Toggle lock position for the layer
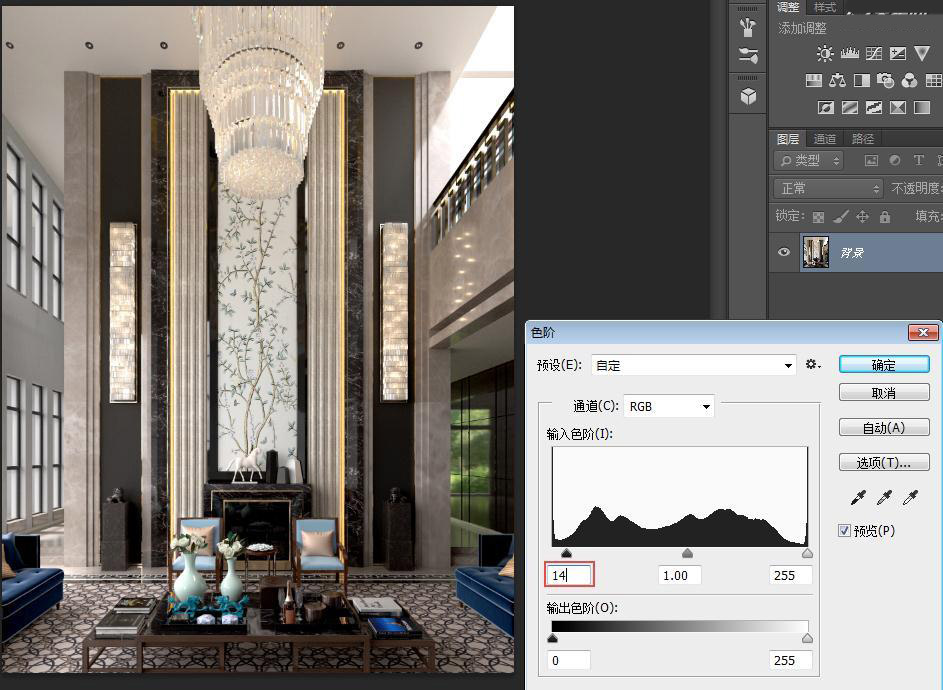This screenshot has width=943, height=690. click(862, 217)
